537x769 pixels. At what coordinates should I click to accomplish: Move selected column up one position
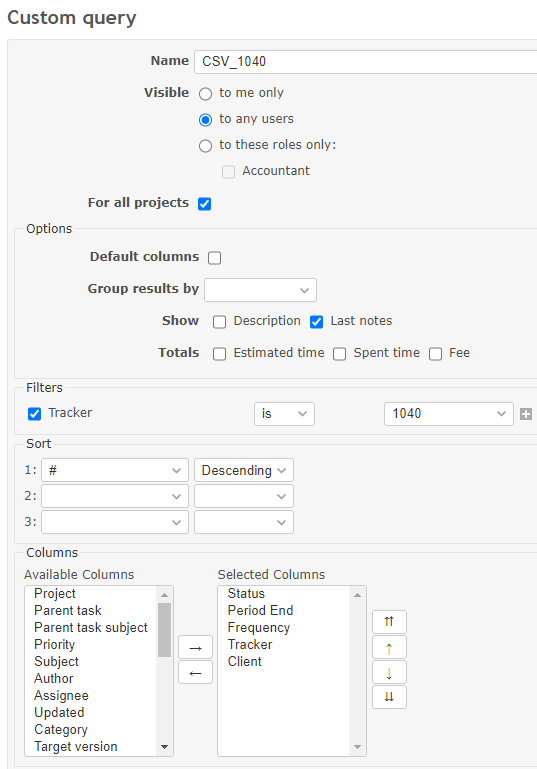(x=389, y=647)
